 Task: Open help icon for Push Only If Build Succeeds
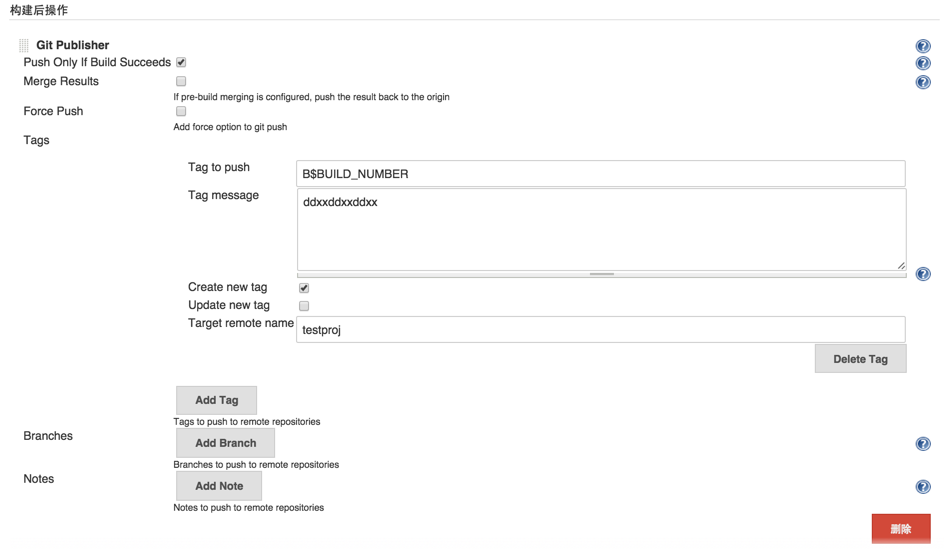(x=922, y=63)
